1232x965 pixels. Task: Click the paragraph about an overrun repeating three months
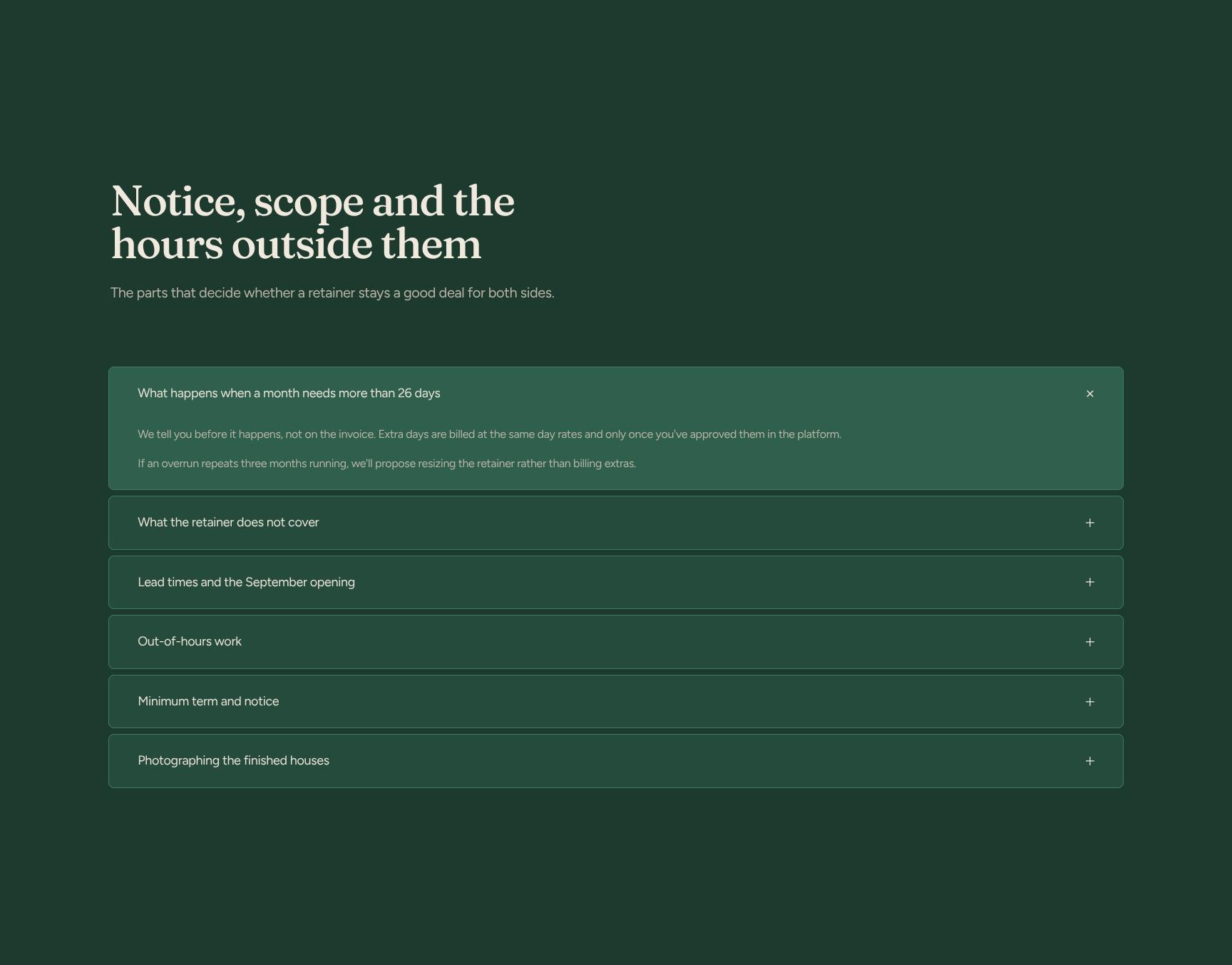click(386, 464)
